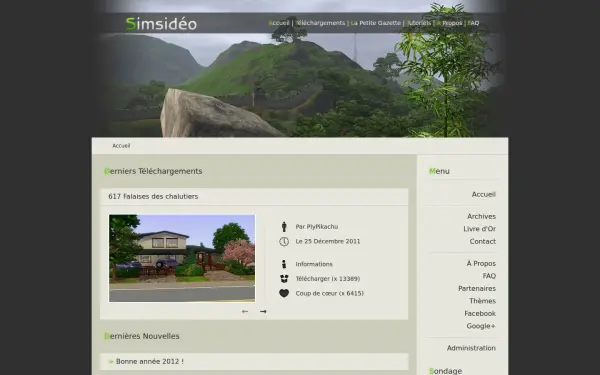Open À Propos in the sidebar Menu

point(481,264)
